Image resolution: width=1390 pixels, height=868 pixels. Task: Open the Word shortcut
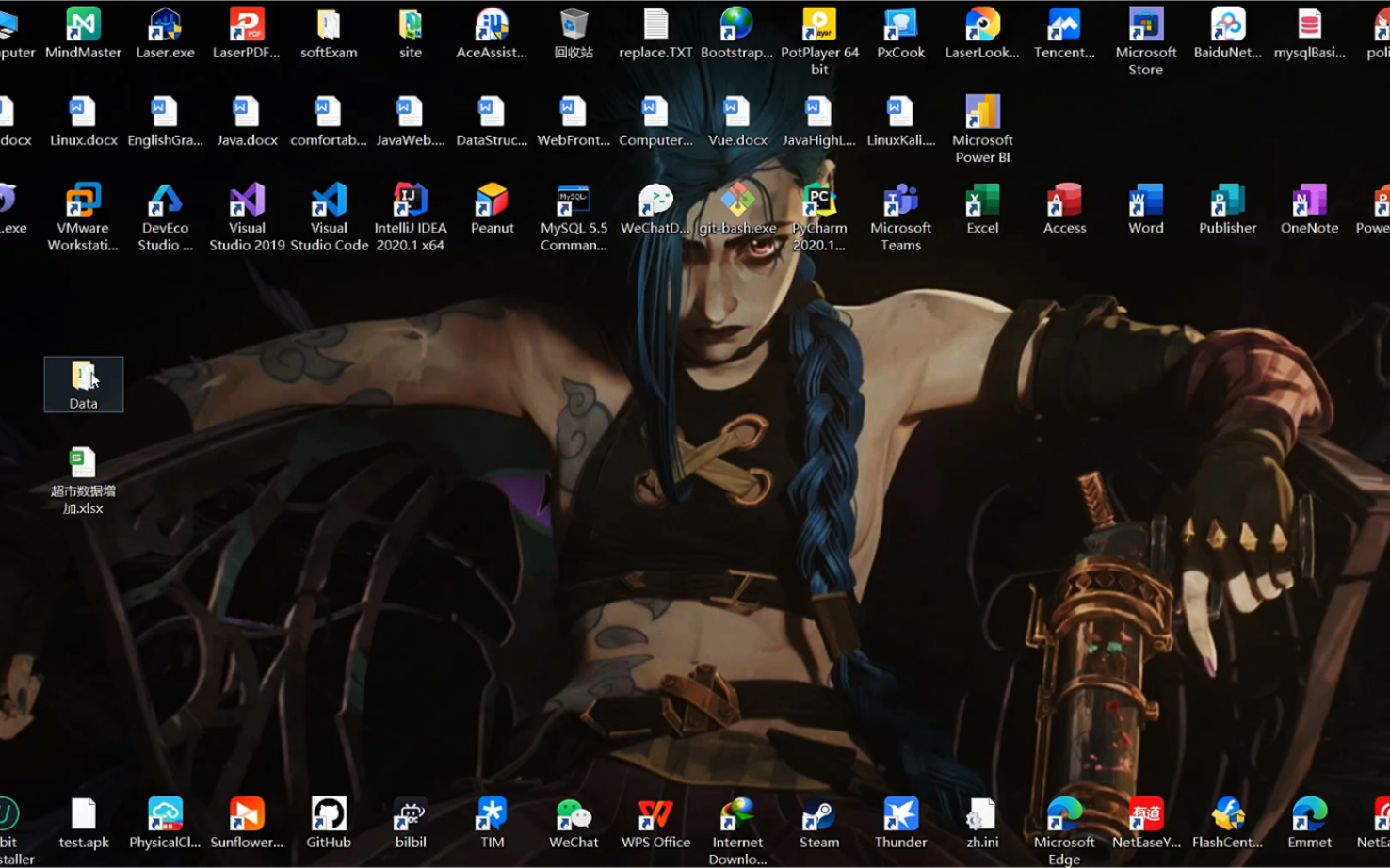click(x=1146, y=208)
